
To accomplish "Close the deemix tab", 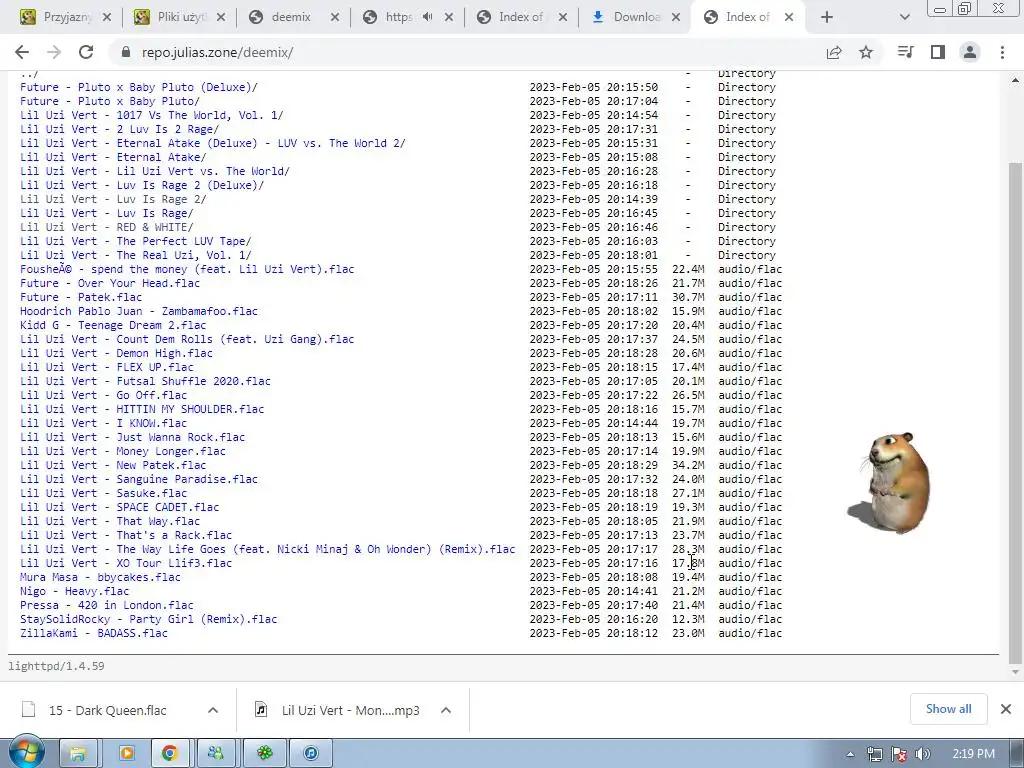I will (x=335, y=17).
